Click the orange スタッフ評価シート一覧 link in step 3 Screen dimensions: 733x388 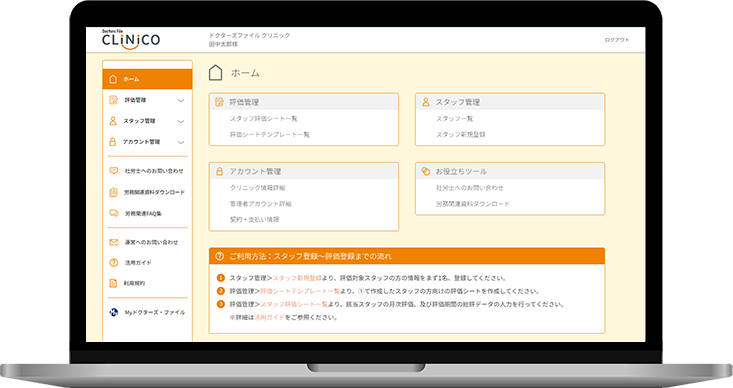pyautogui.click(x=294, y=304)
